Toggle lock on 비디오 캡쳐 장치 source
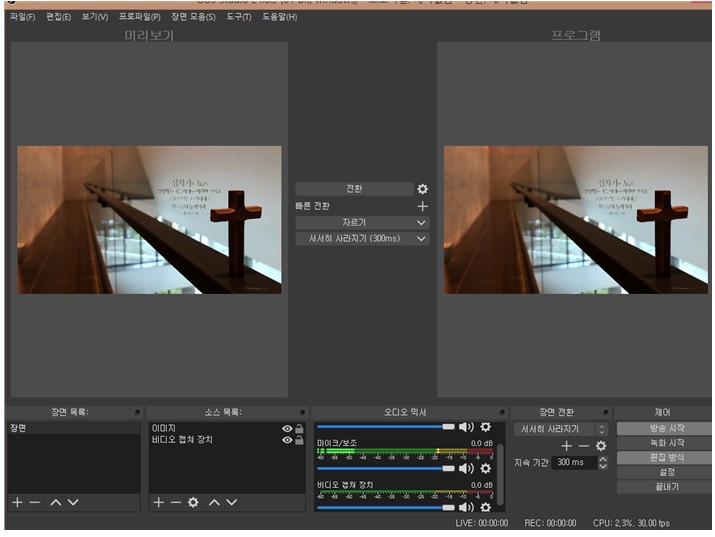 pyautogui.click(x=299, y=440)
